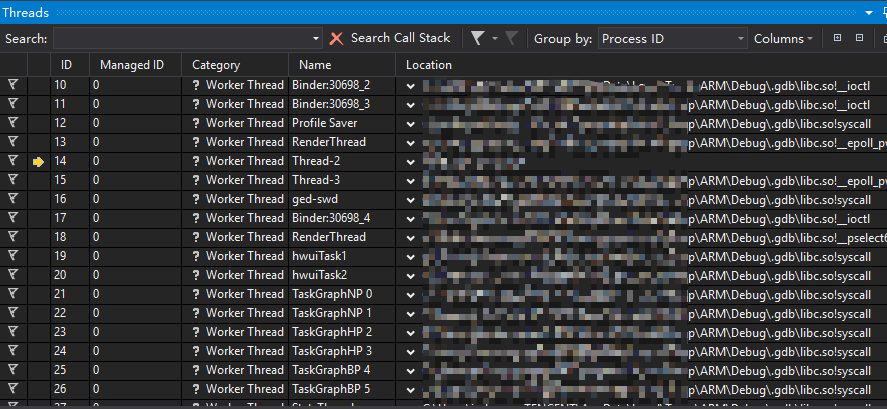The width and height of the screenshot is (887, 409).
Task: Flag the hwuiTask2 thread
Action: [x=13, y=275]
